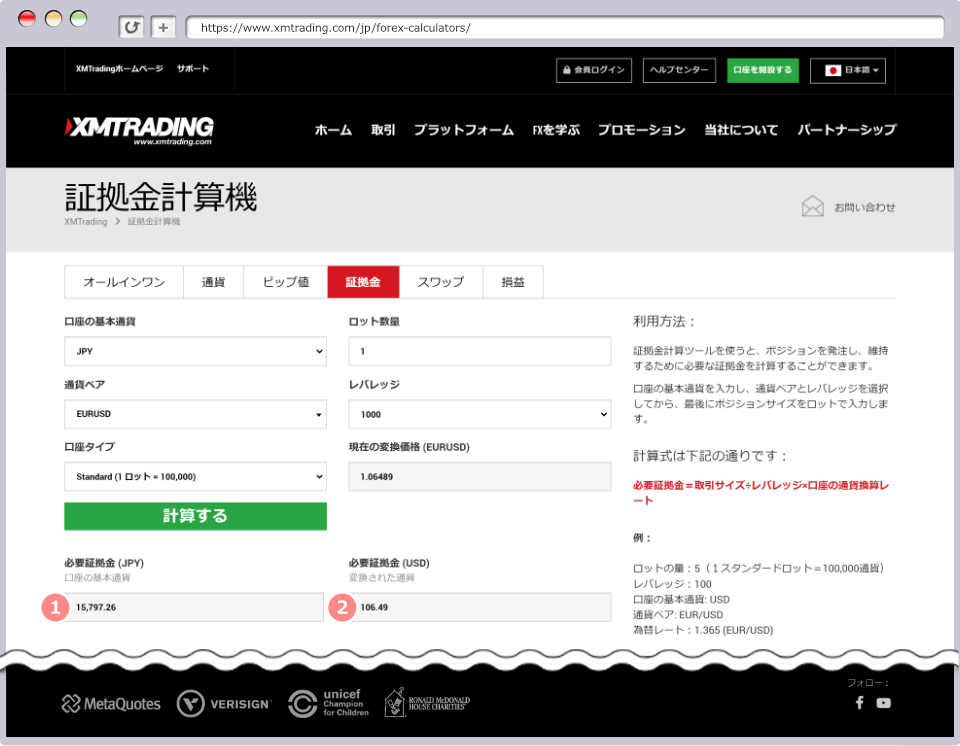Image resolution: width=960 pixels, height=746 pixels.
Task: Click the お問い合わせ envelope icon
Action: [813, 206]
